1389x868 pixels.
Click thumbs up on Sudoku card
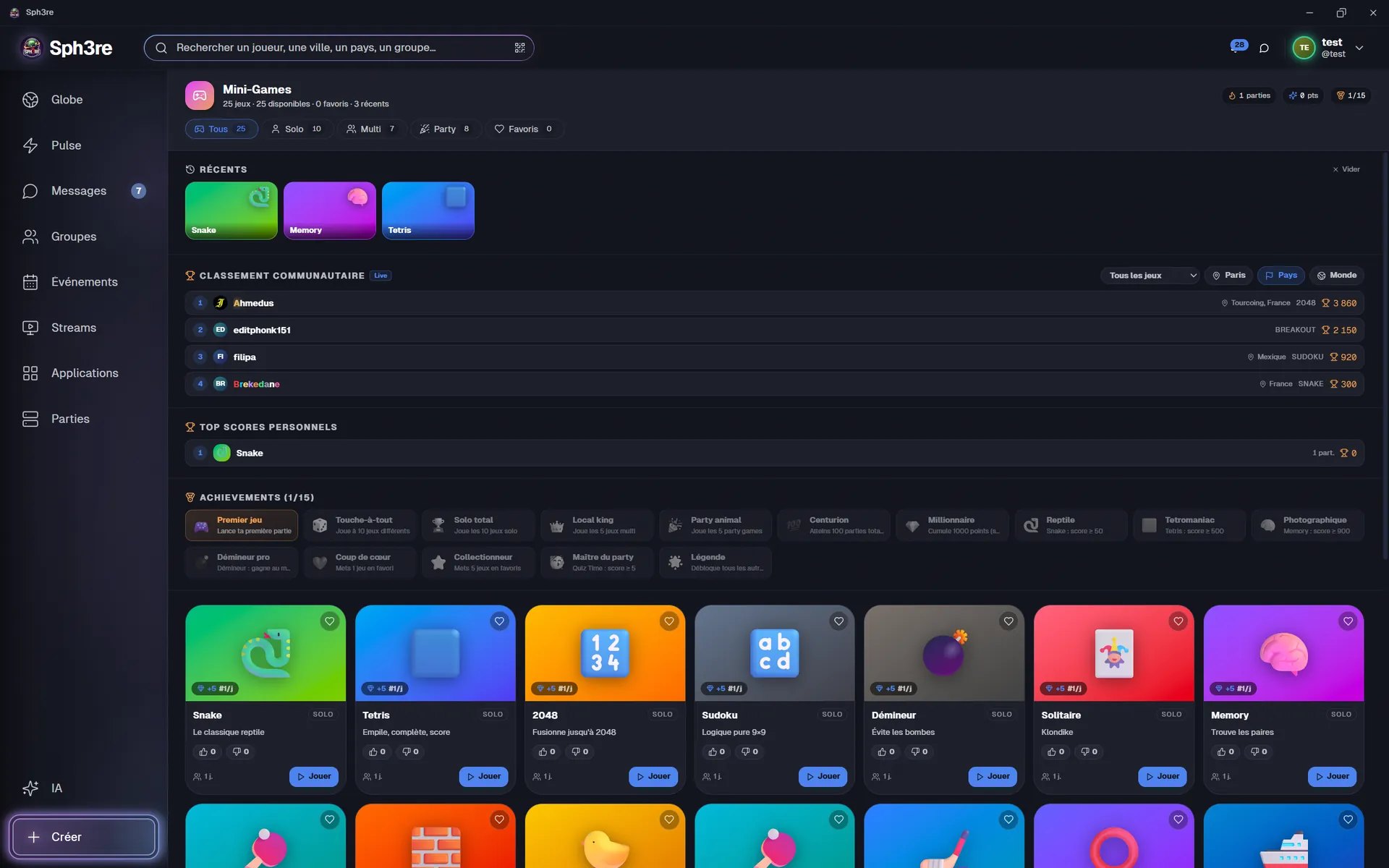(x=717, y=752)
